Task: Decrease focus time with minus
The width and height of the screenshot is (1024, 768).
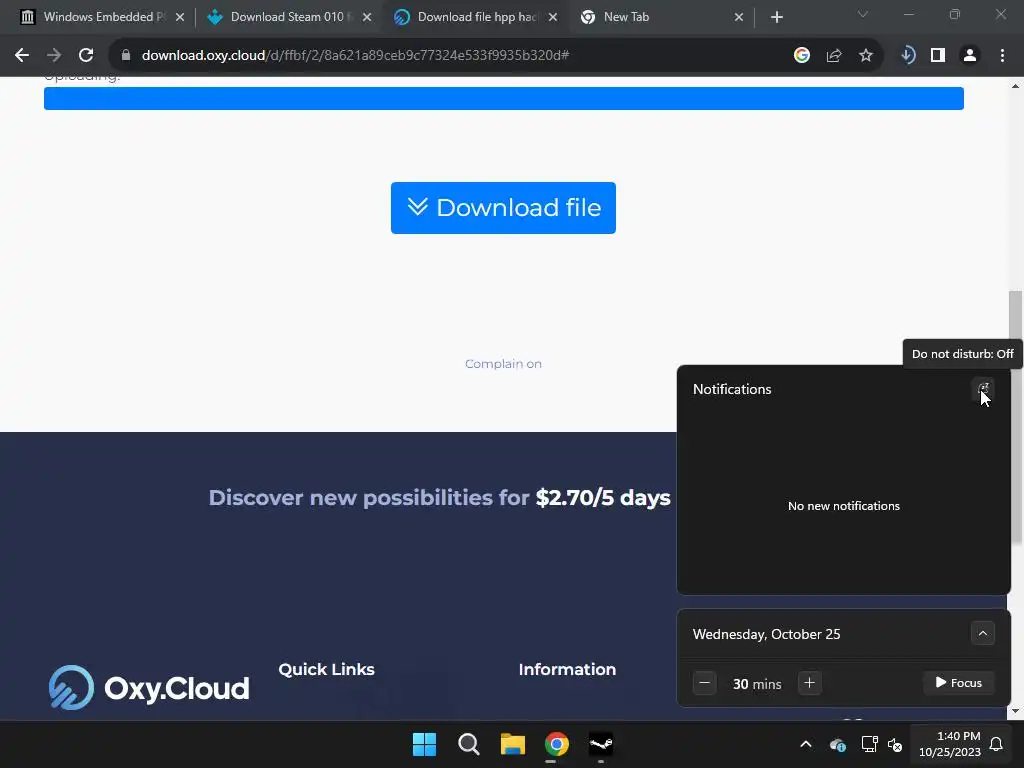Action: point(704,683)
